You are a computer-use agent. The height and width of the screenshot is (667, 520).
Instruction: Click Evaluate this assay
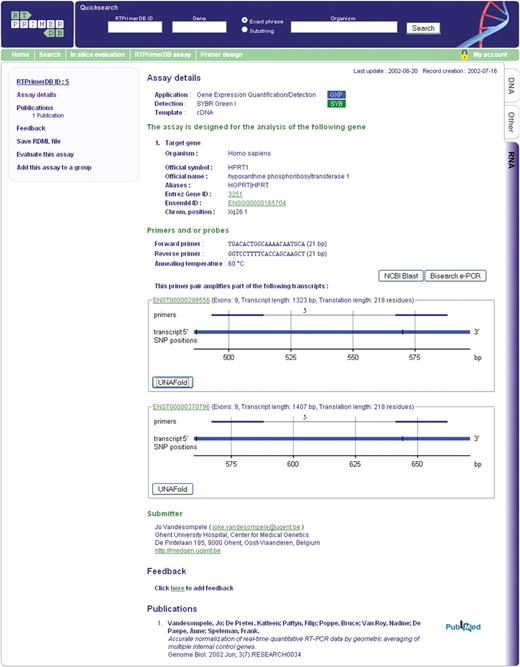(45, 154)
